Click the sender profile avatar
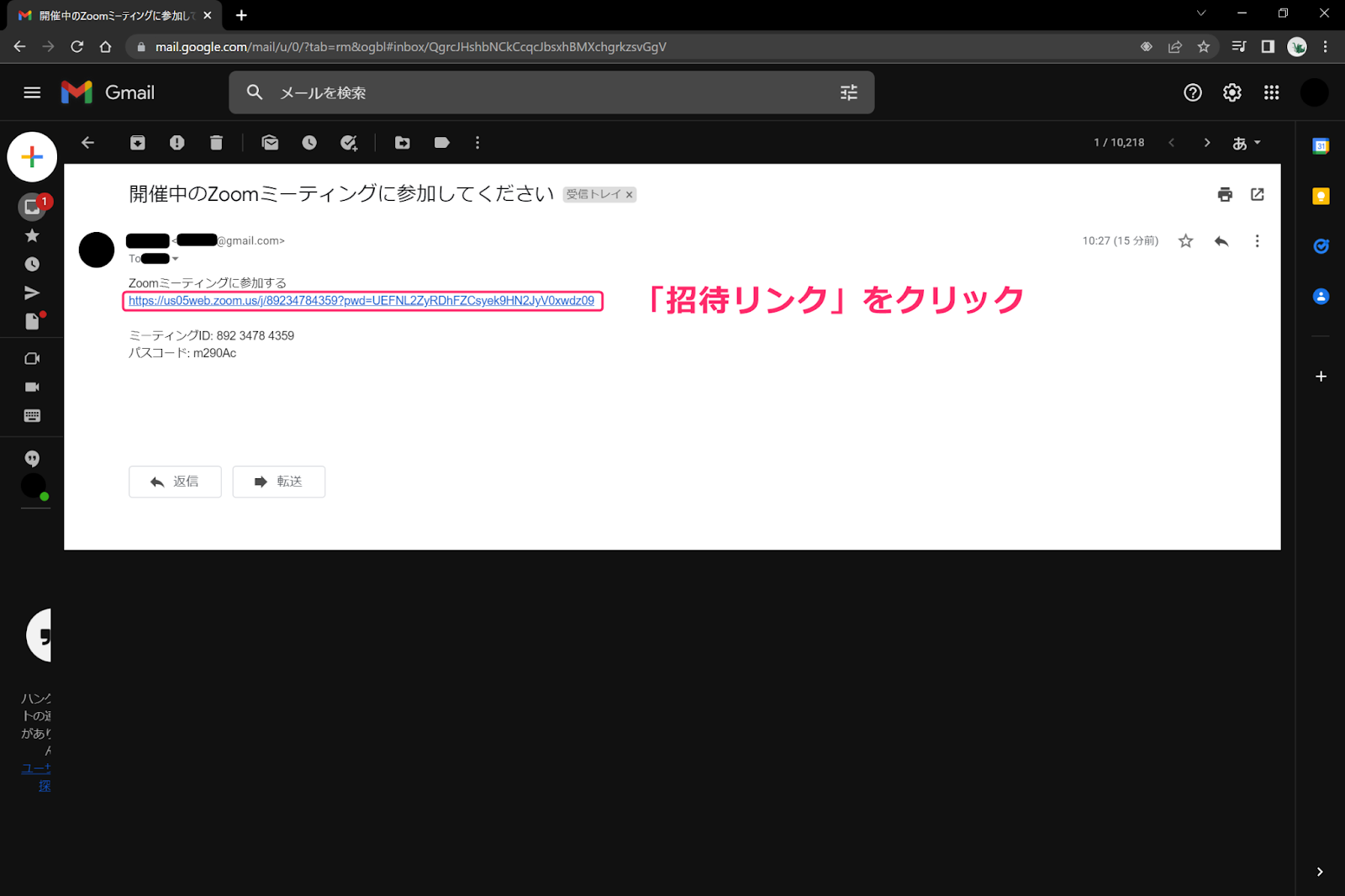 pos(97,250)
